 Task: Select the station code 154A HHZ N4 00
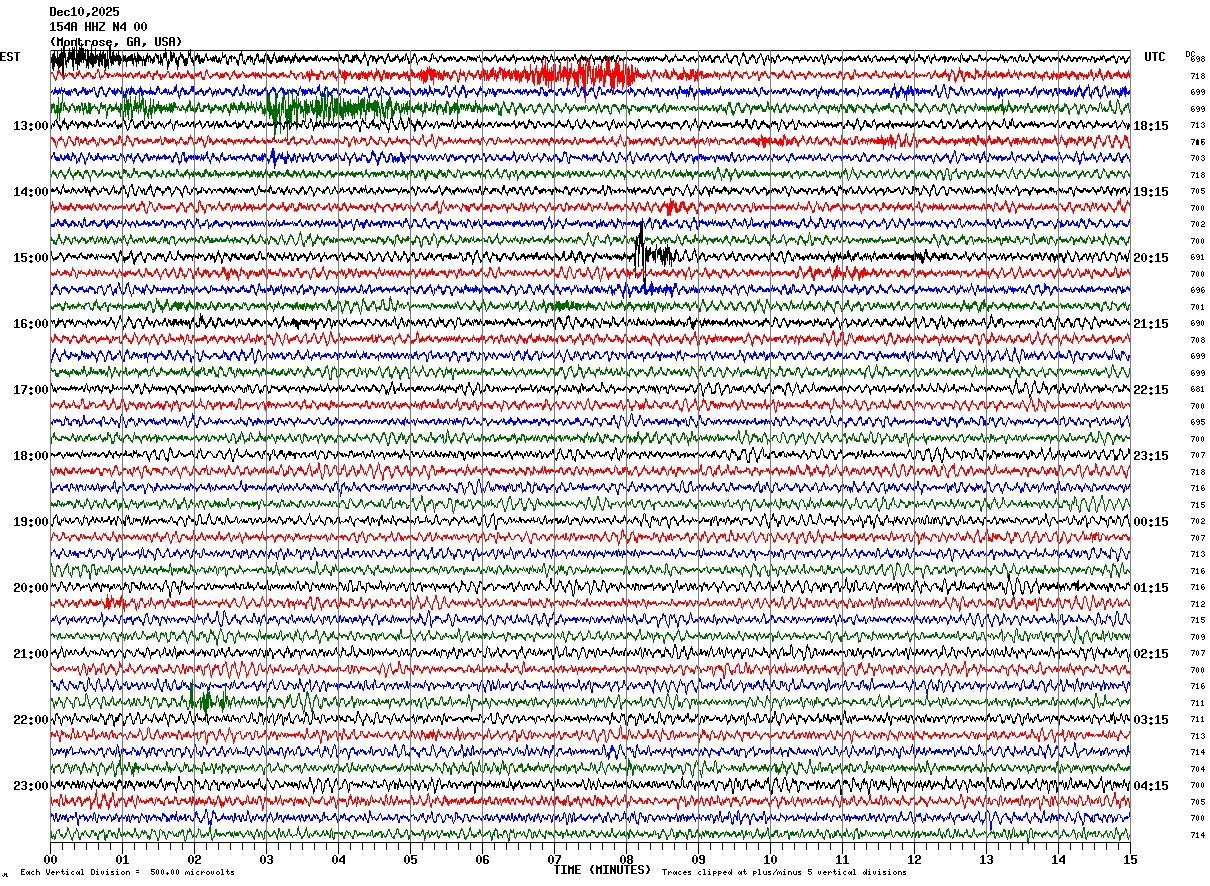(98, 27)
